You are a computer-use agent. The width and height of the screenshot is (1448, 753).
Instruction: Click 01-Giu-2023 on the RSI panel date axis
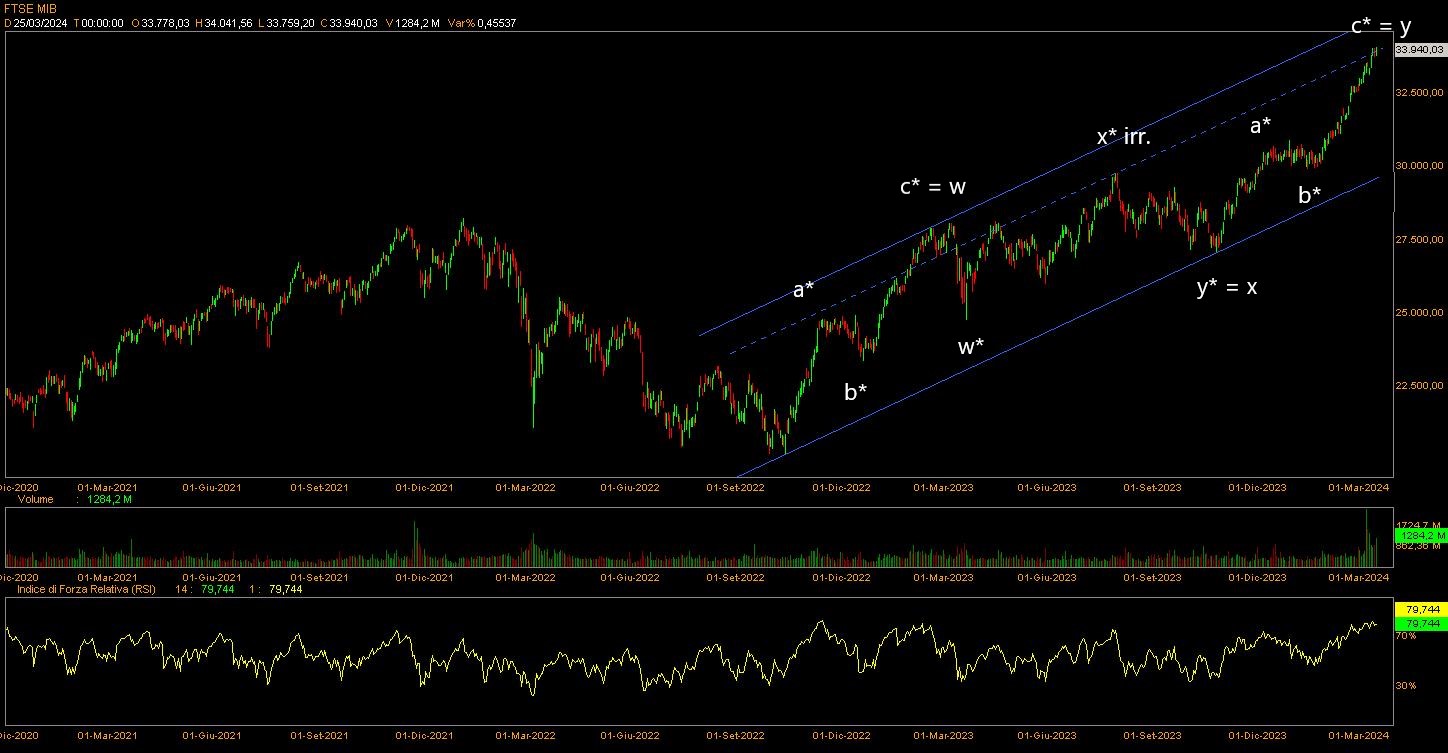coord(1047,735)
